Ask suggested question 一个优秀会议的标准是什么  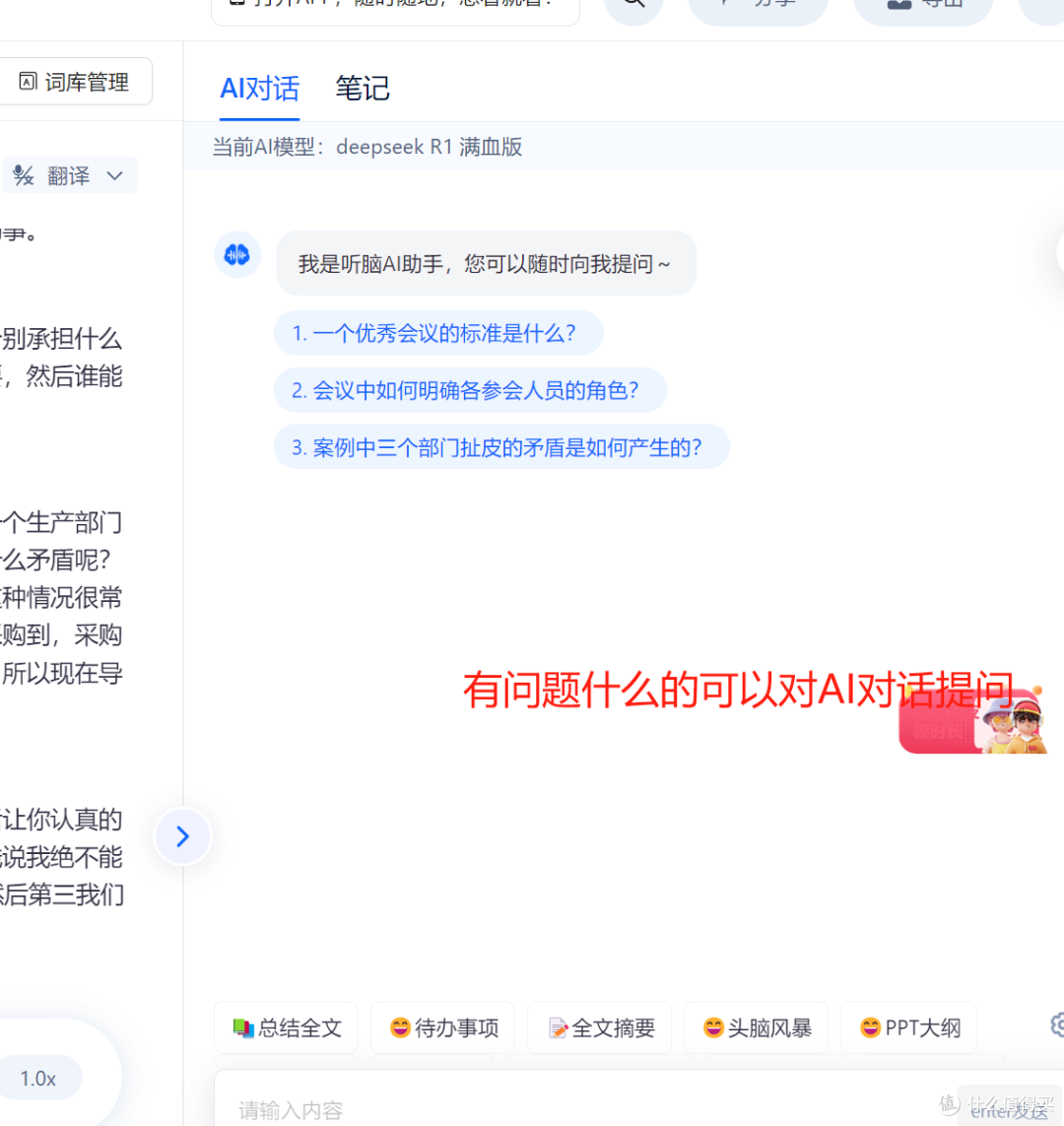click(438, 333)
